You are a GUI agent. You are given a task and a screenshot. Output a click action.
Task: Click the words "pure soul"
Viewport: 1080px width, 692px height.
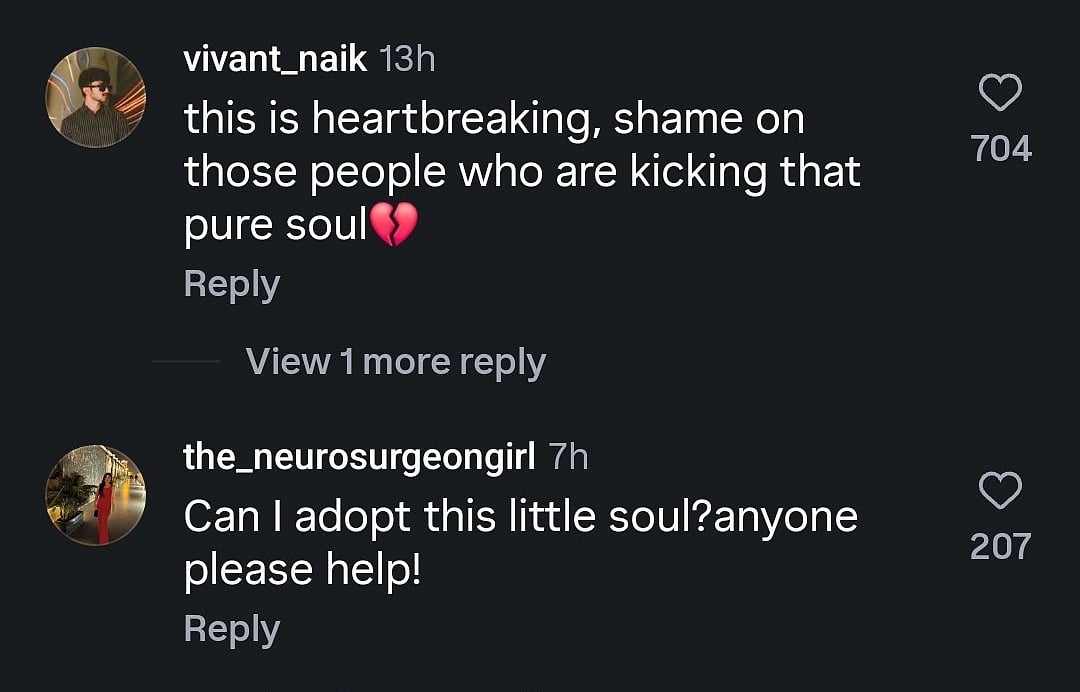point(276,227)
